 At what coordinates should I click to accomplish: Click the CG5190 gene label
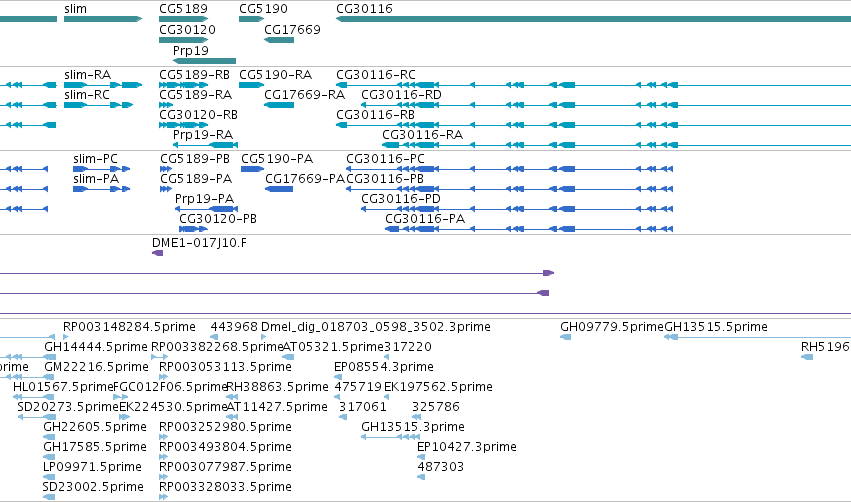[263, 9]
